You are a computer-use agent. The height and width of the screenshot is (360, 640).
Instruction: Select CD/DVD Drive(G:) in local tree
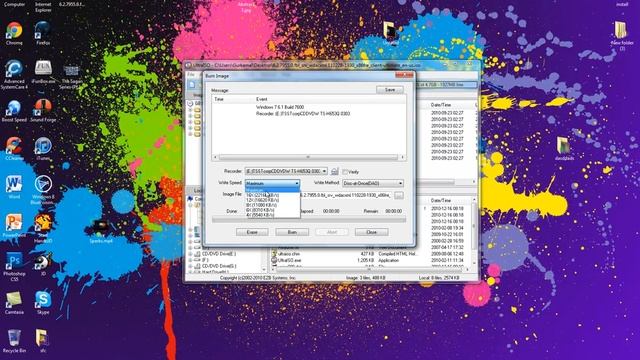tap(219, 266)
